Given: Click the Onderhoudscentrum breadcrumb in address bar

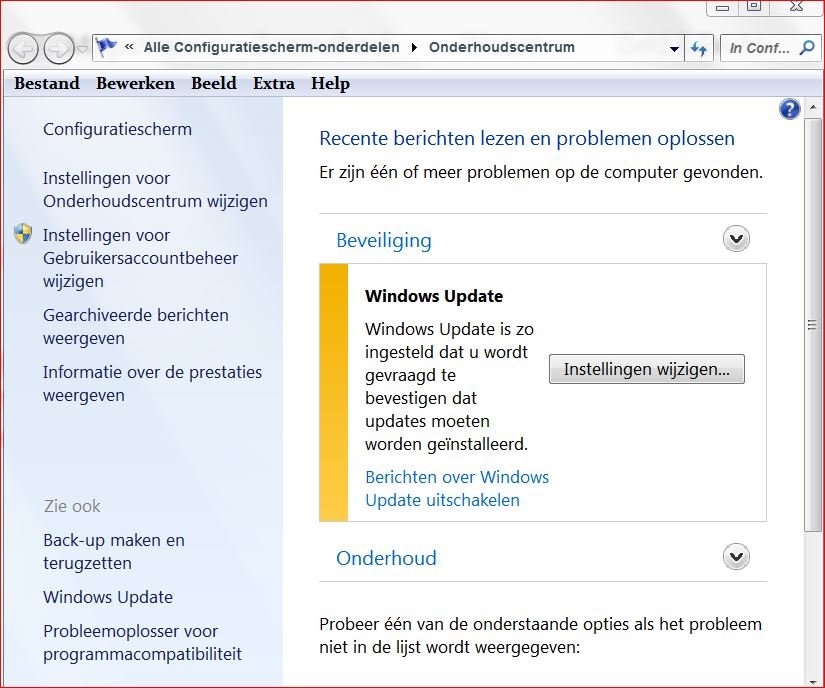Looking at the screenshot, I should [501, 47].
